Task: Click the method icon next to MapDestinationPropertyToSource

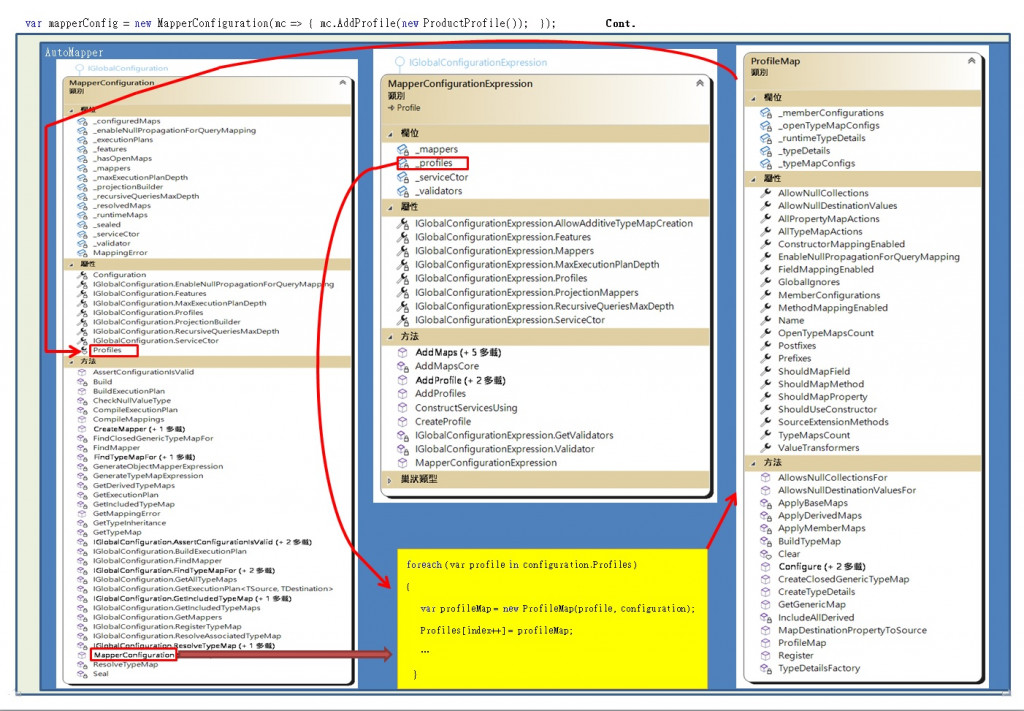Action: (x=765, y=630)
